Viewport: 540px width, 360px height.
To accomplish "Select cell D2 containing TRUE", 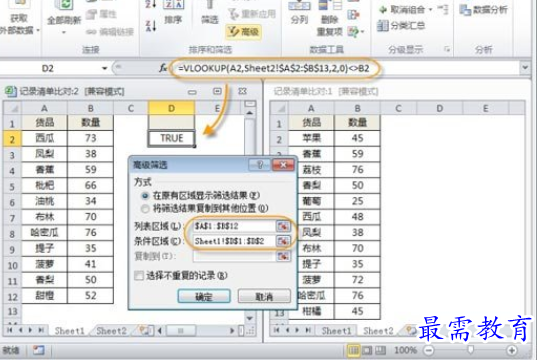I will tap(172, 138).
